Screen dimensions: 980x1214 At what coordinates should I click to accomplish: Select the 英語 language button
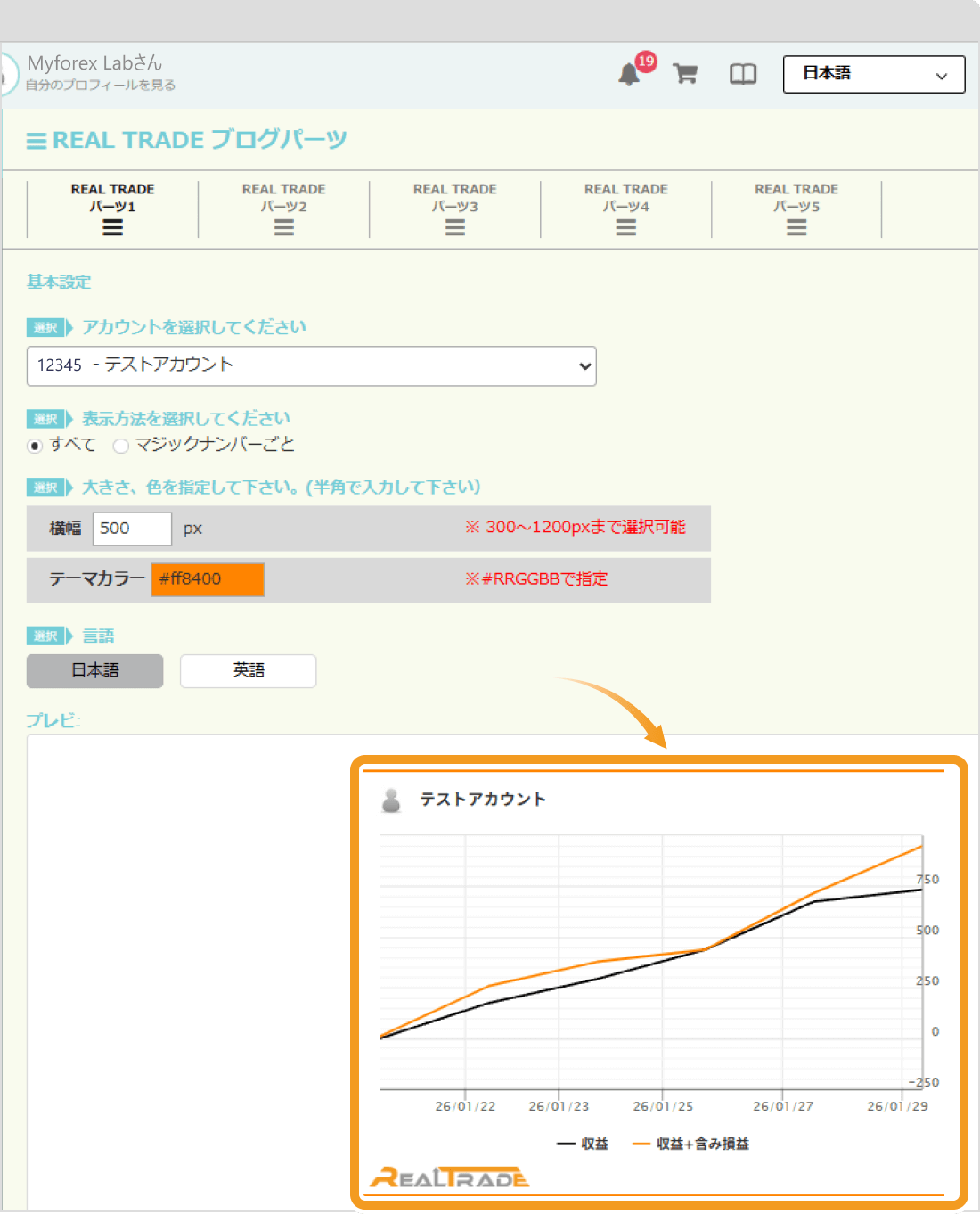coord(248,671)
